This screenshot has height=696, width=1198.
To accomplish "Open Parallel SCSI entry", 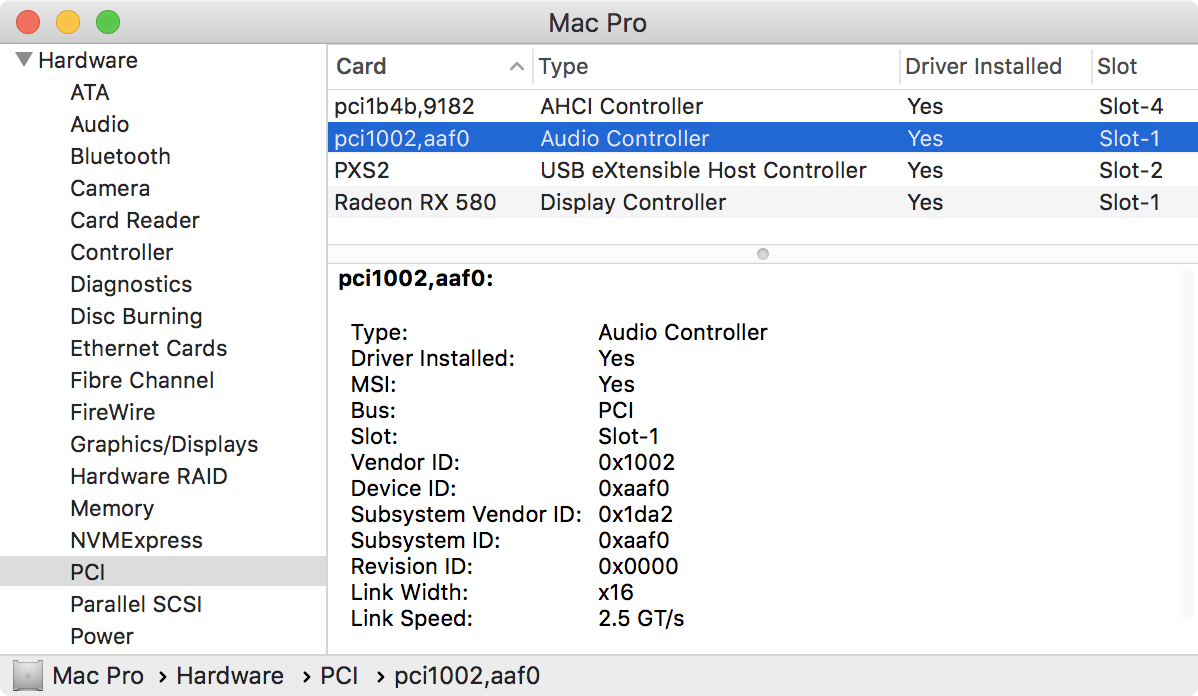I will point(136,604).
